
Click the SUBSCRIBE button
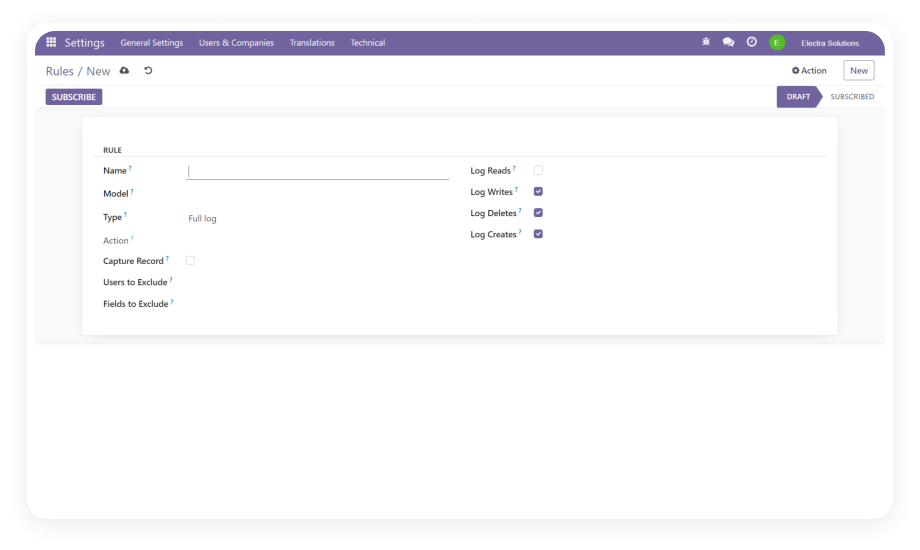pyautogui.click(x=74, y=97)
